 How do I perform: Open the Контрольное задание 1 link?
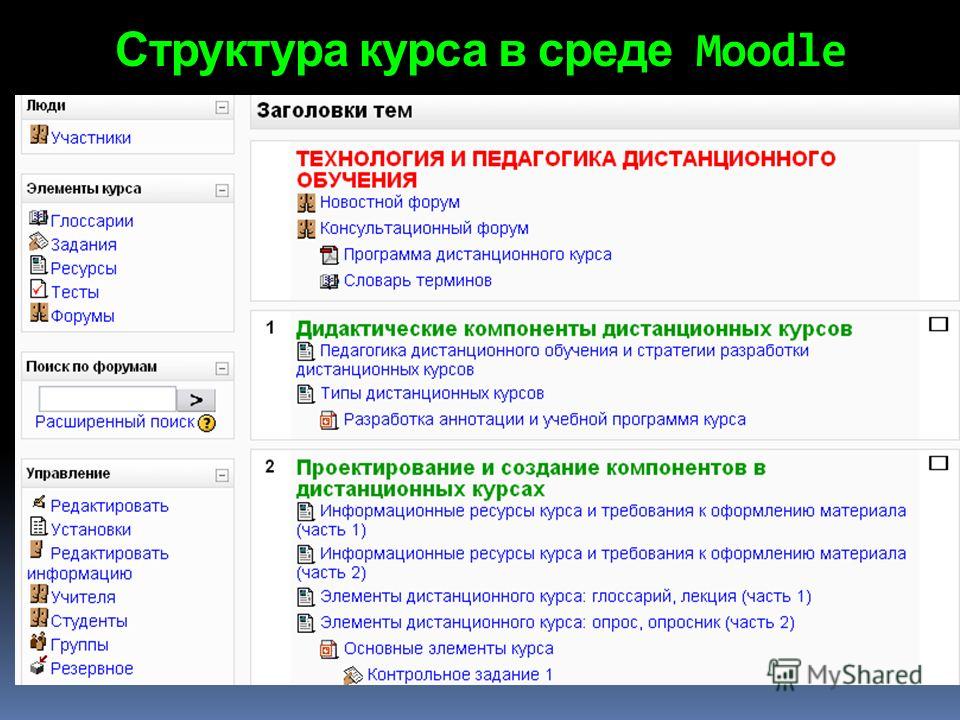[x=459, y=675]
